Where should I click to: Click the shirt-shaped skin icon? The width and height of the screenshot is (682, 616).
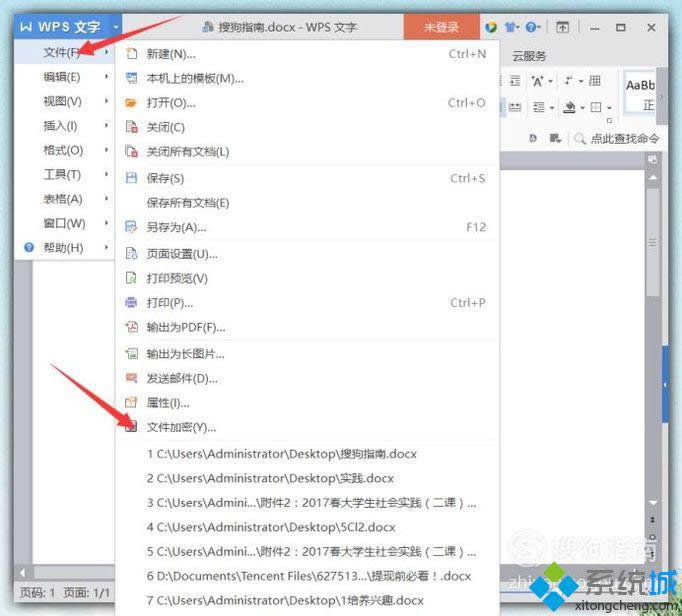click(509, 27)
